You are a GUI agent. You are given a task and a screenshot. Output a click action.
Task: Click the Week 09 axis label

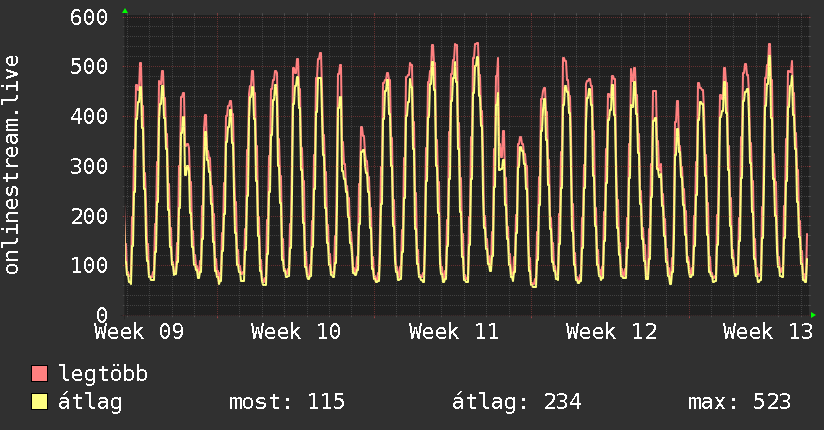[x=139, y=332]
